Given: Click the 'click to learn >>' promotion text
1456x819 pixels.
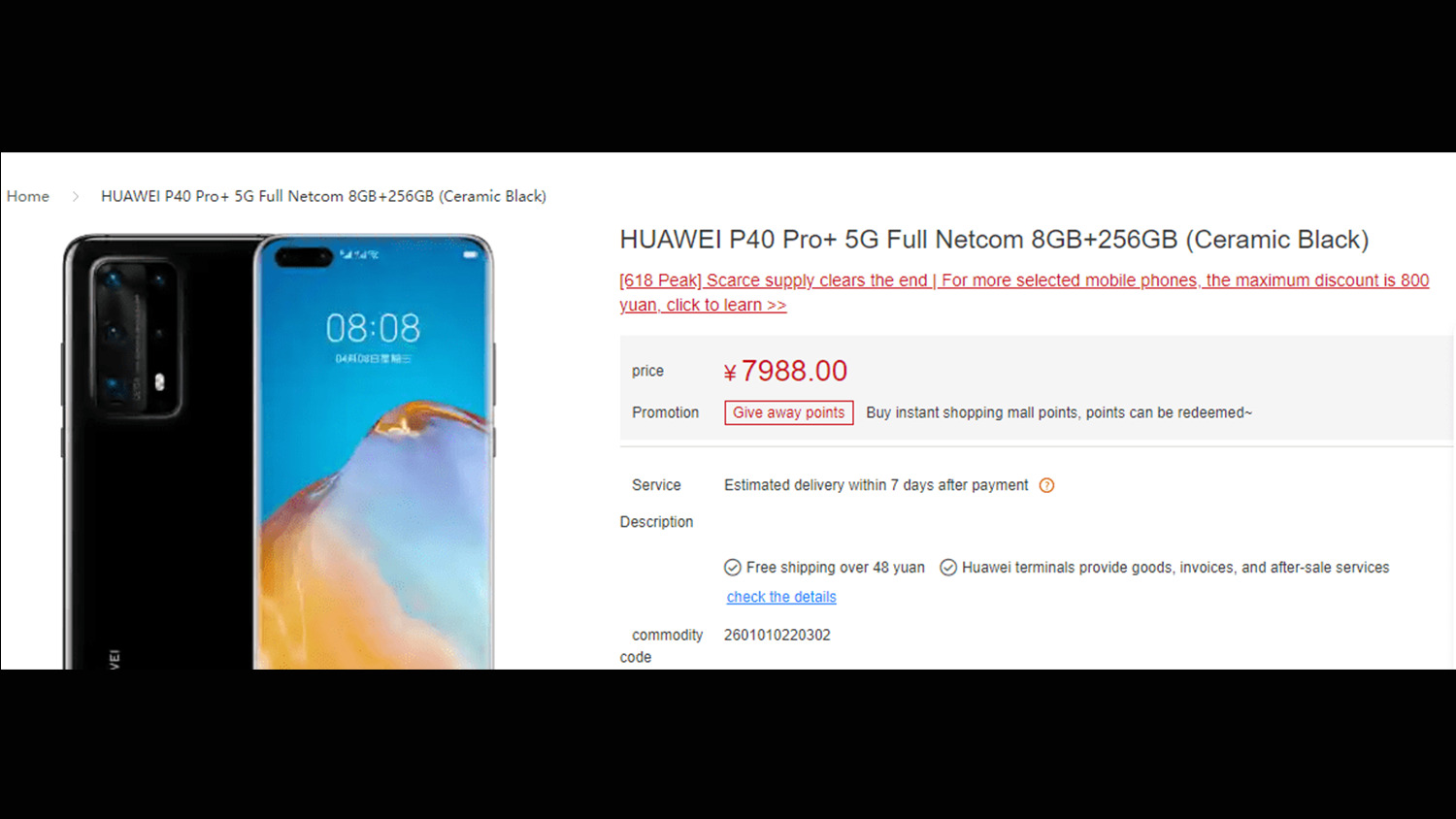Looking at the screenshot, I should coord(726,305).
